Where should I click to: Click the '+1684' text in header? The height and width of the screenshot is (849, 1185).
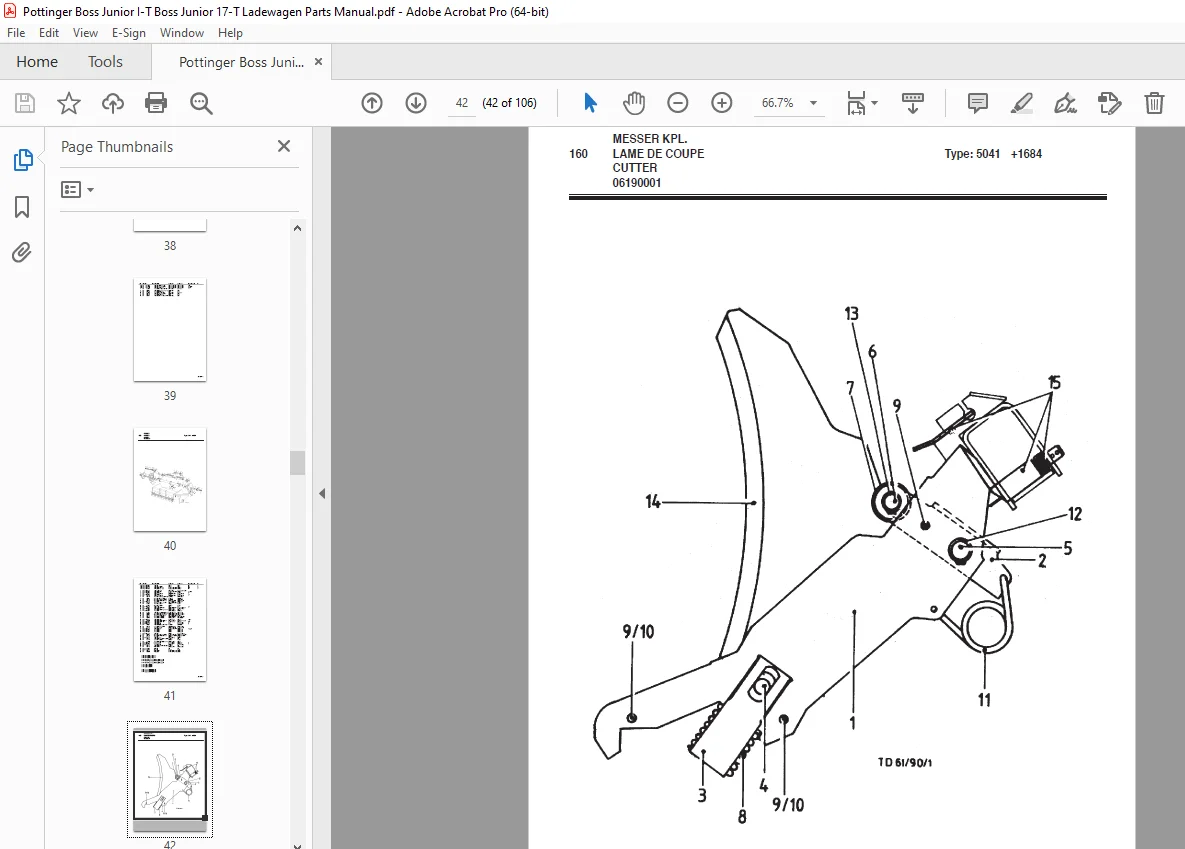pyautogui.click(x=1026, y=153)
